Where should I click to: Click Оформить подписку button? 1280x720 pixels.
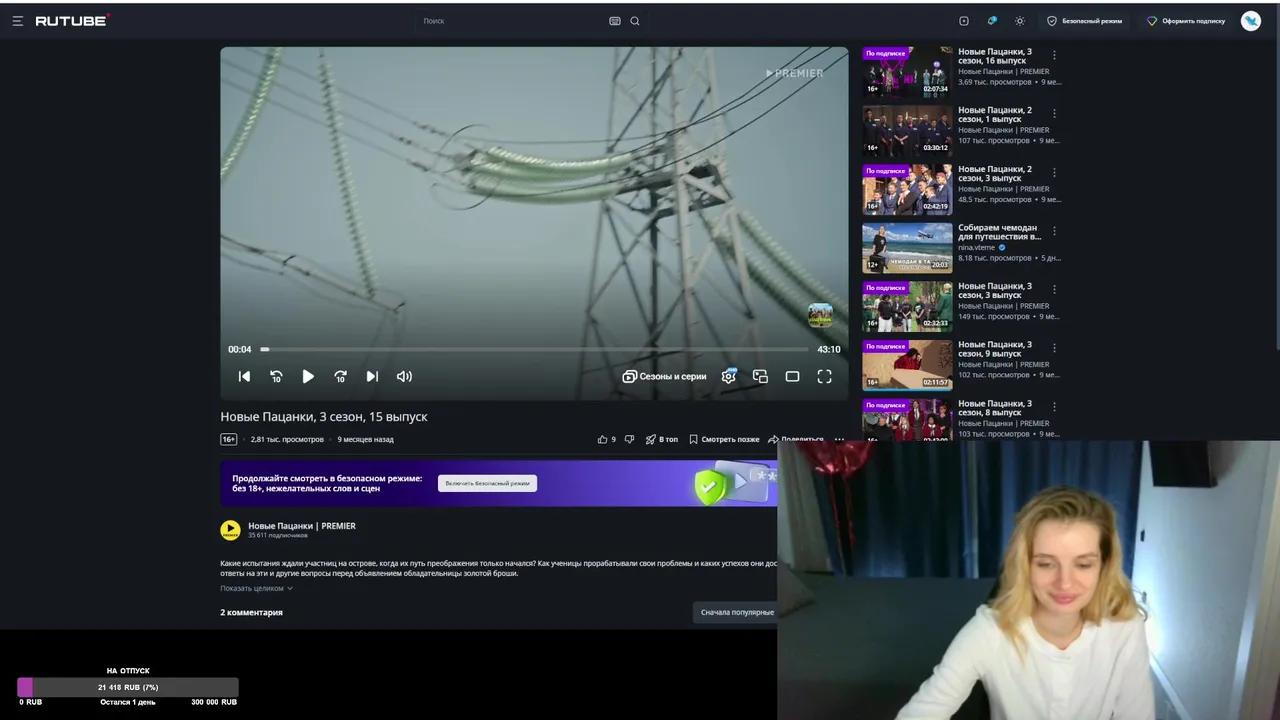click(1186, 21)
